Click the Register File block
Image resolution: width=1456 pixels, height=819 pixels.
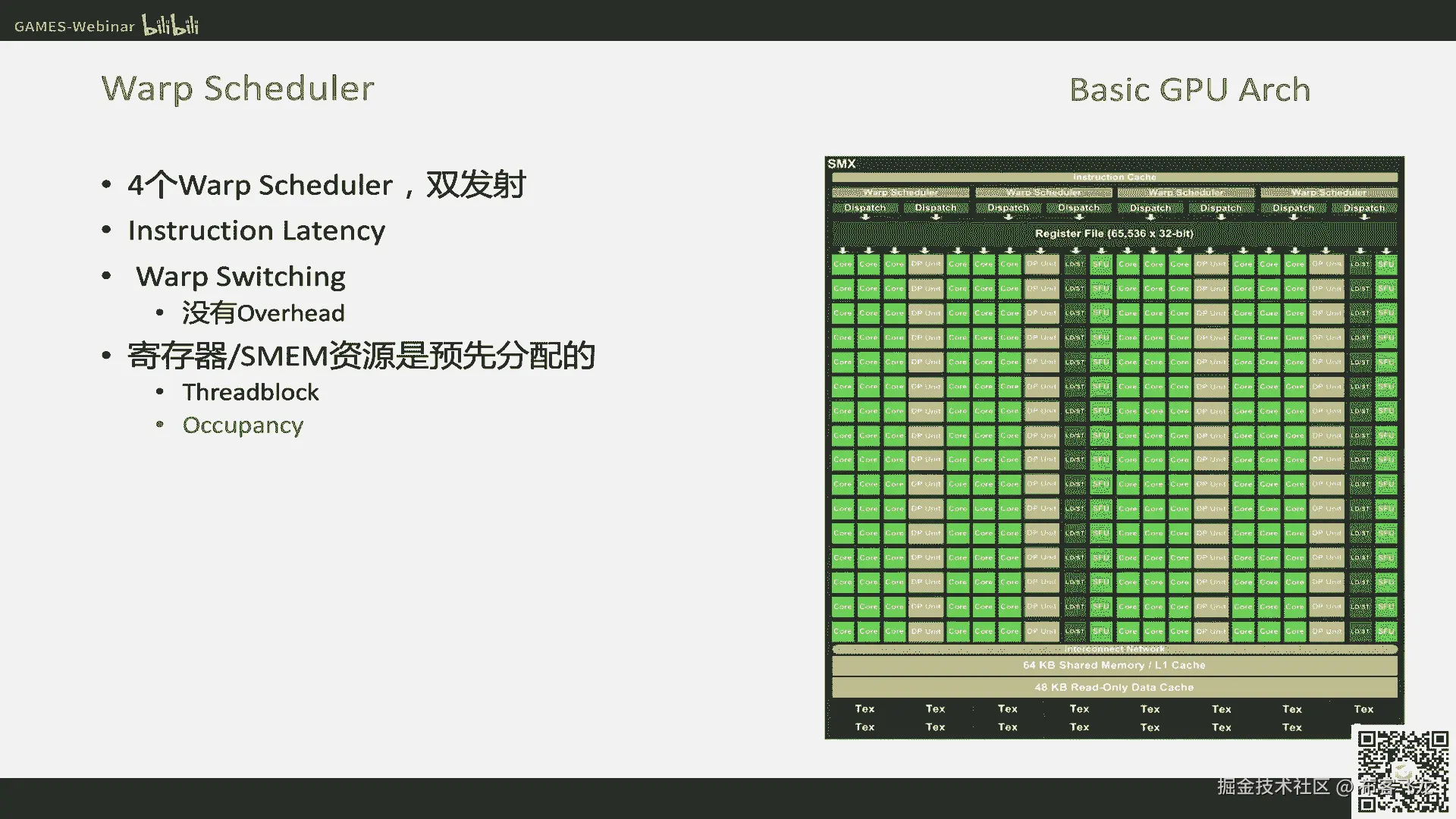pos(1114,234)
